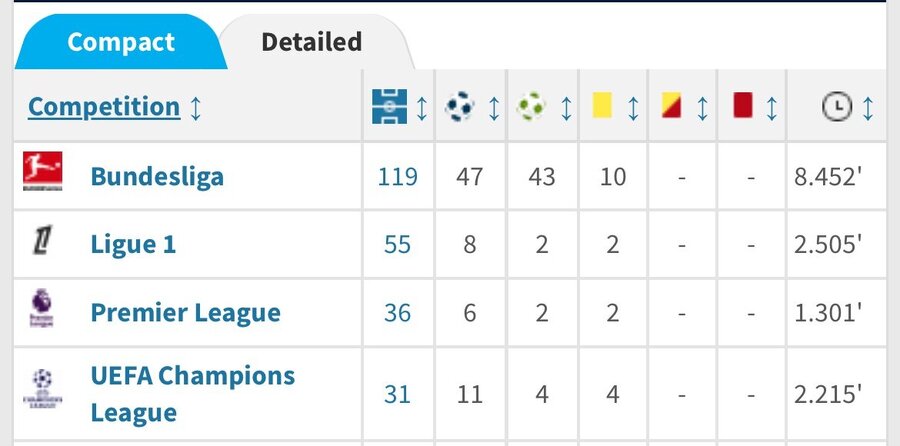
Task: Sort minutes using arrow beside clock icon
Action: [868, 108]
